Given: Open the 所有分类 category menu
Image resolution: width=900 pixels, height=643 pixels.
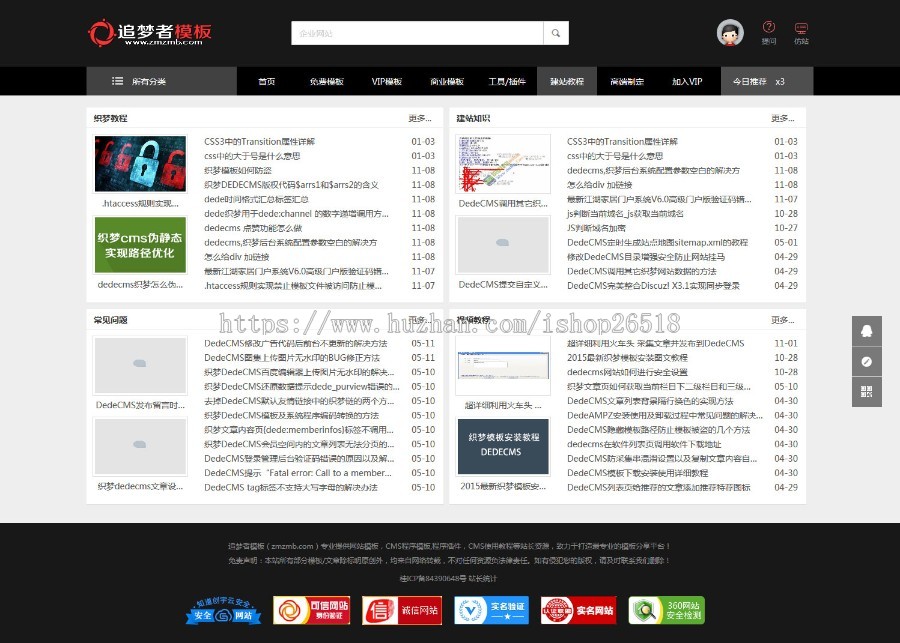Looking at the screenshot, I should point(161,81).
